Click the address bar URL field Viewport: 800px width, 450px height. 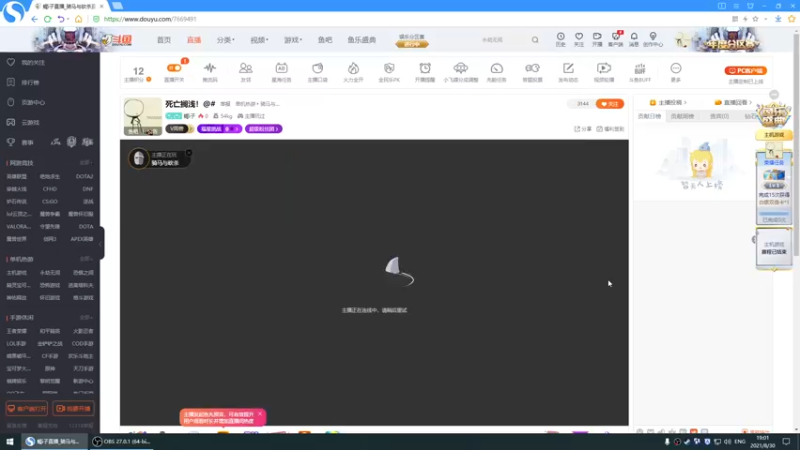pos(150,19)
